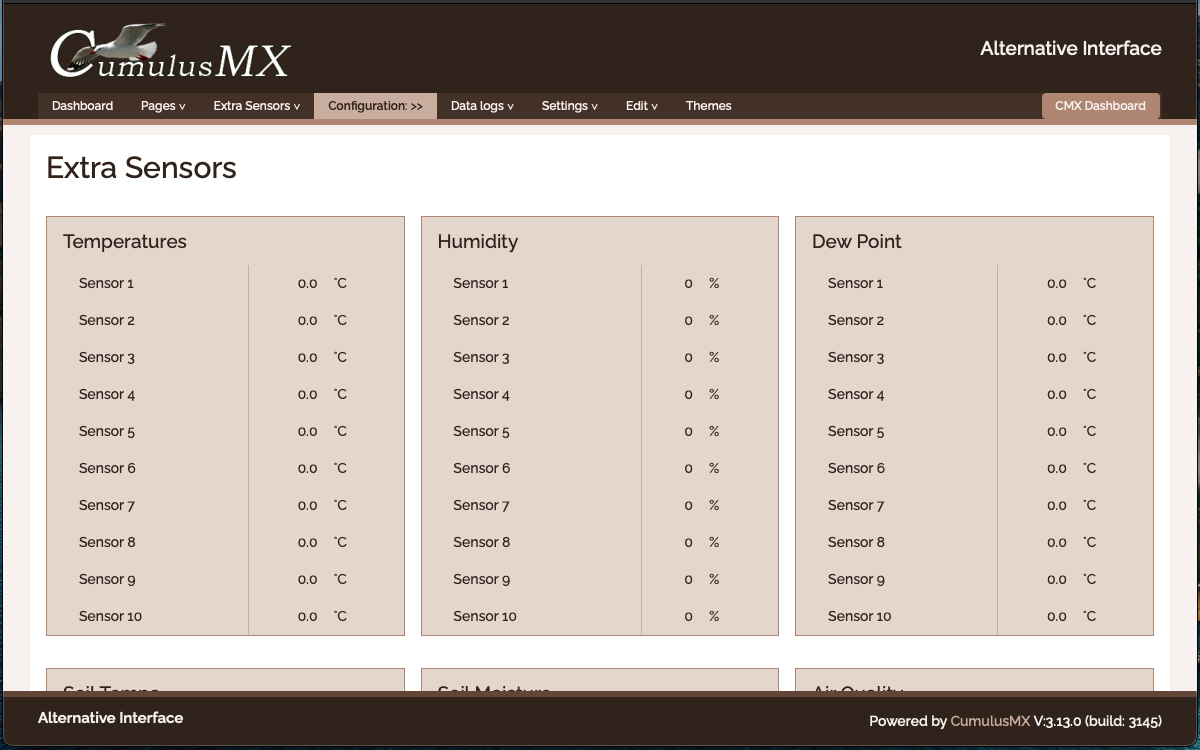The image size is (1200, 750).
Task: Expand the Pages dropdown menu
Action: tap(163, 106)
